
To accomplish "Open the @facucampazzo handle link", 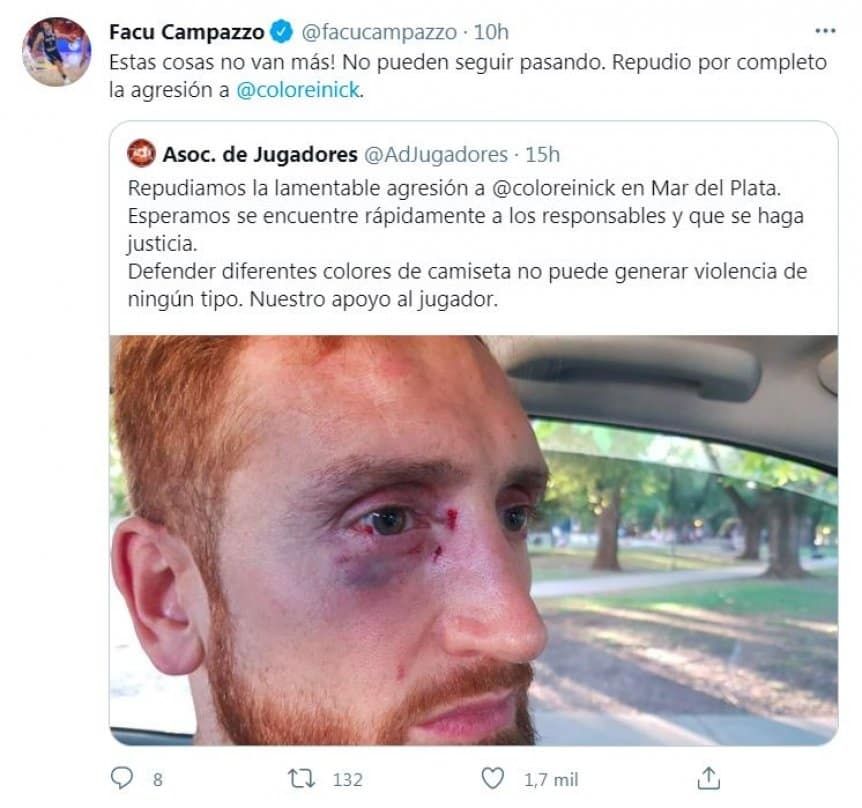I will point(379,32).
